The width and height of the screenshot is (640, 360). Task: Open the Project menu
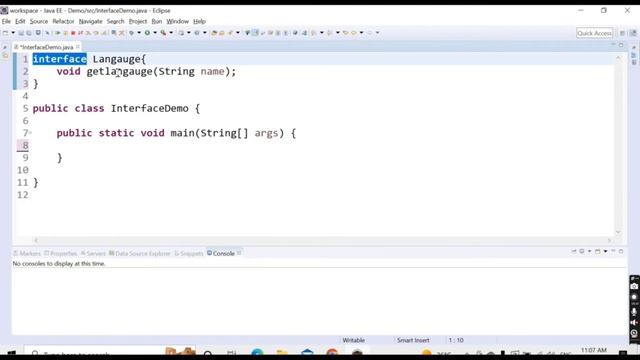(x=138, y=21)
